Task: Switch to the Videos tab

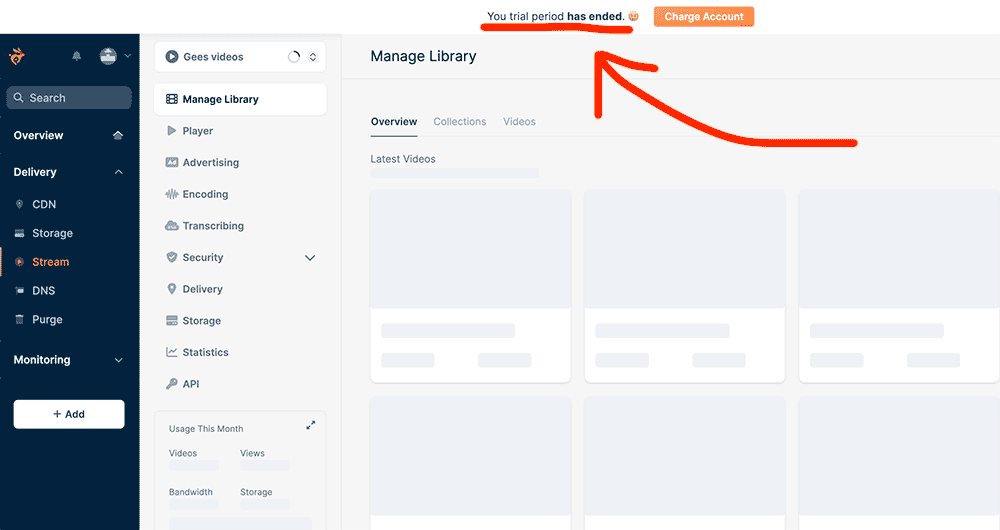Action: [x=519, y=122]
